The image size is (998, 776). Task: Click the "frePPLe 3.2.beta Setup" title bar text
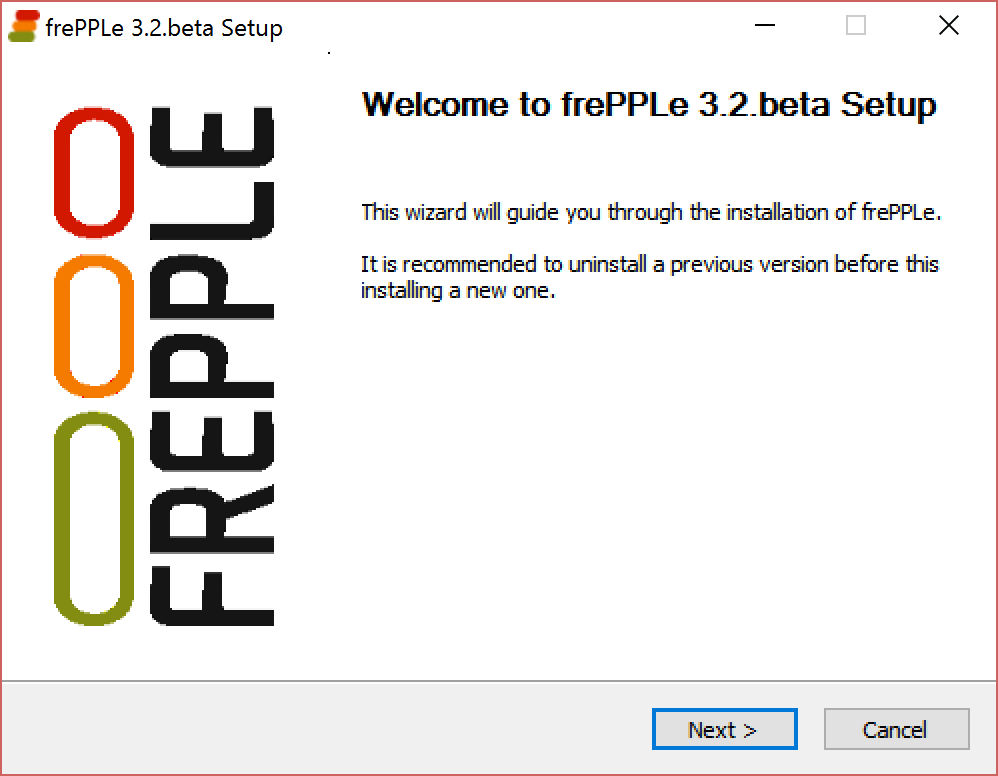click(x=164, y=28)
